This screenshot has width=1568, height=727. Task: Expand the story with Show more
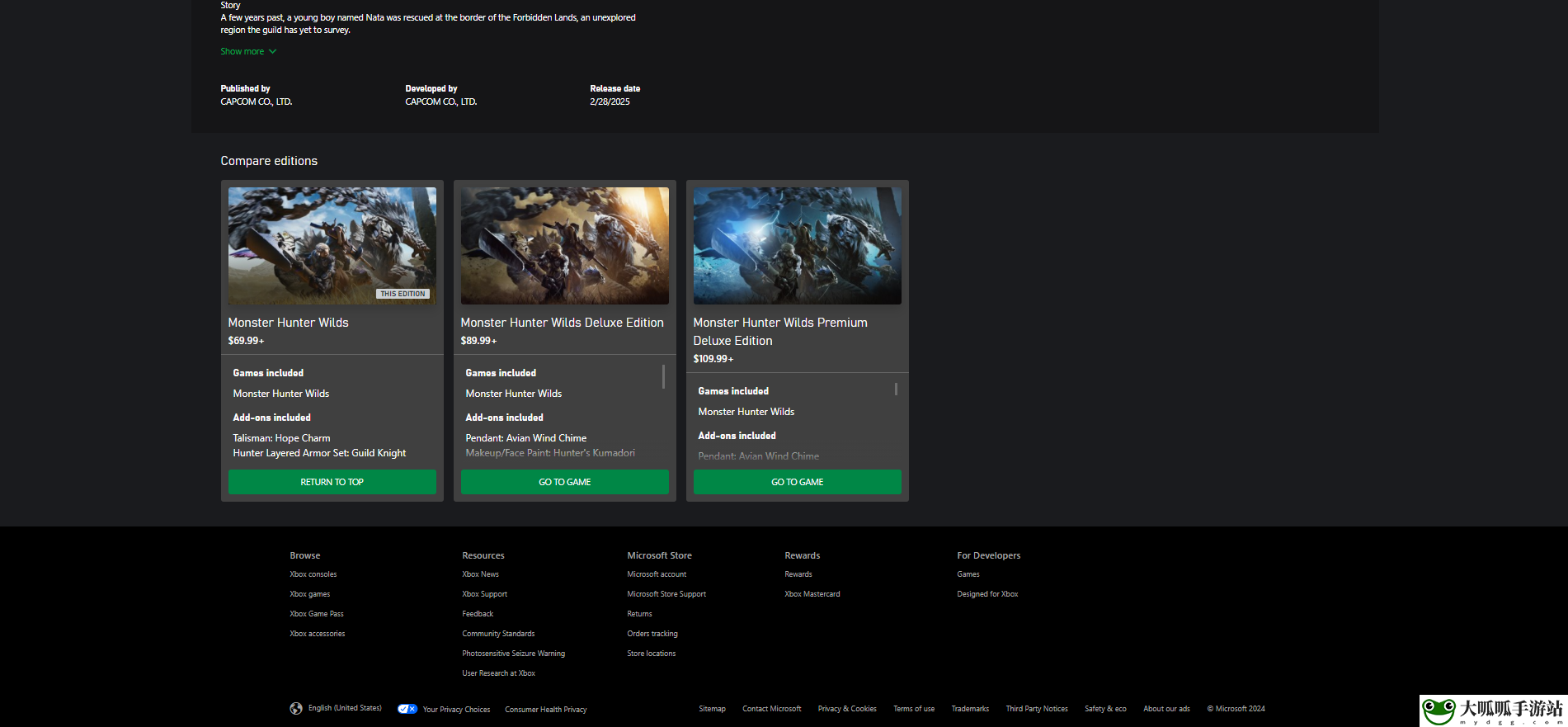[x=248, y=51]
